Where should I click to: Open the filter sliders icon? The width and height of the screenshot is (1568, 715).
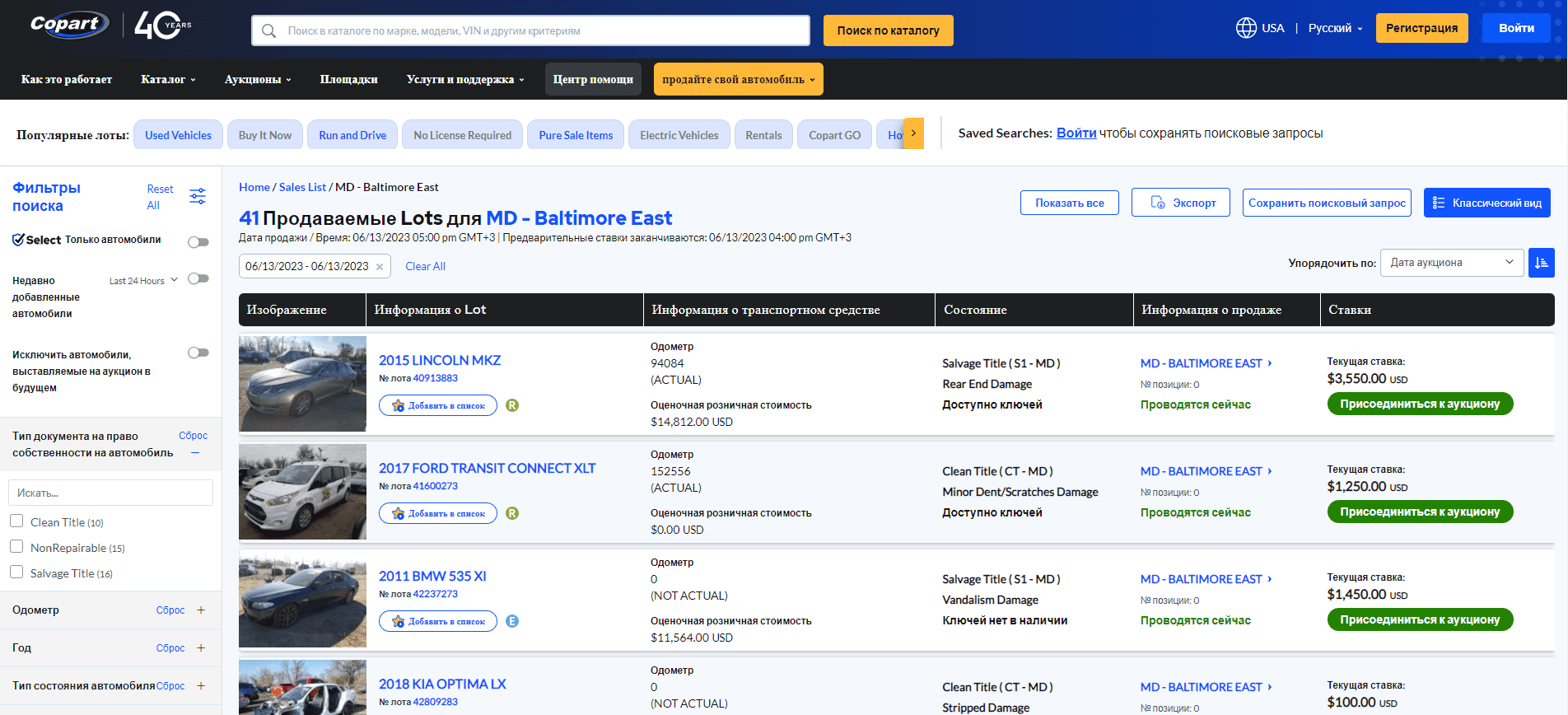198,196
